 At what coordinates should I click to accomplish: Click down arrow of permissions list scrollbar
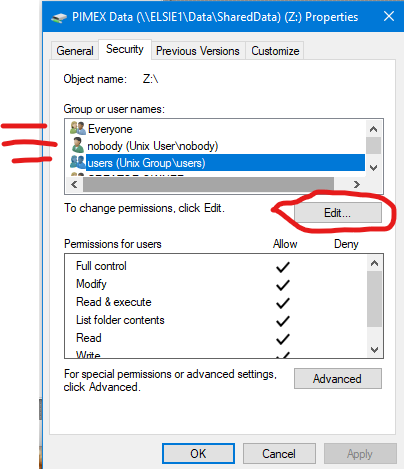coord(375,350)
